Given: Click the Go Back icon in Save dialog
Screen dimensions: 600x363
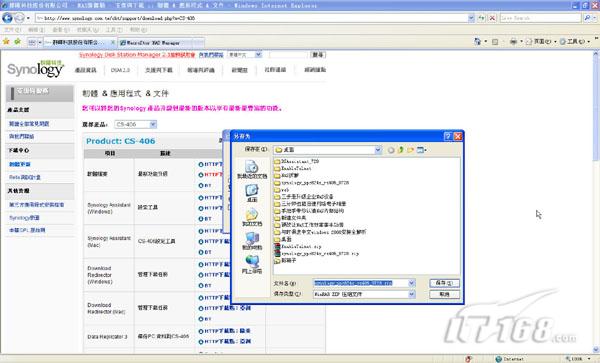Looking at the screenshot, I should (391, 150).
